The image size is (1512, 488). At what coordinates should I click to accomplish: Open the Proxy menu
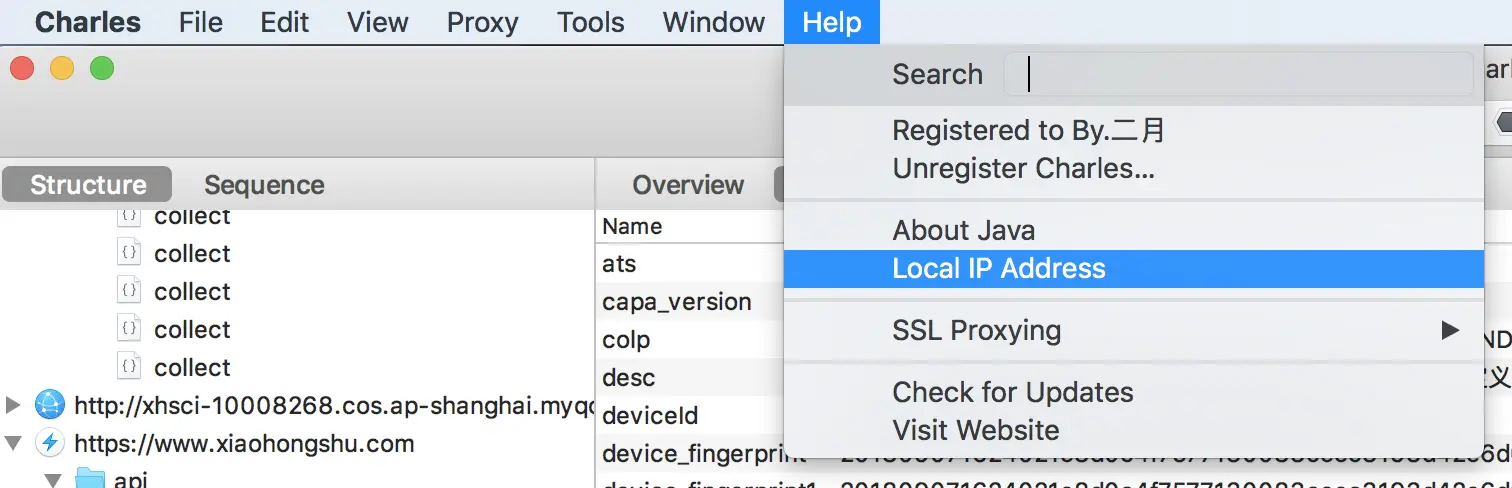(x=482, y=22)
